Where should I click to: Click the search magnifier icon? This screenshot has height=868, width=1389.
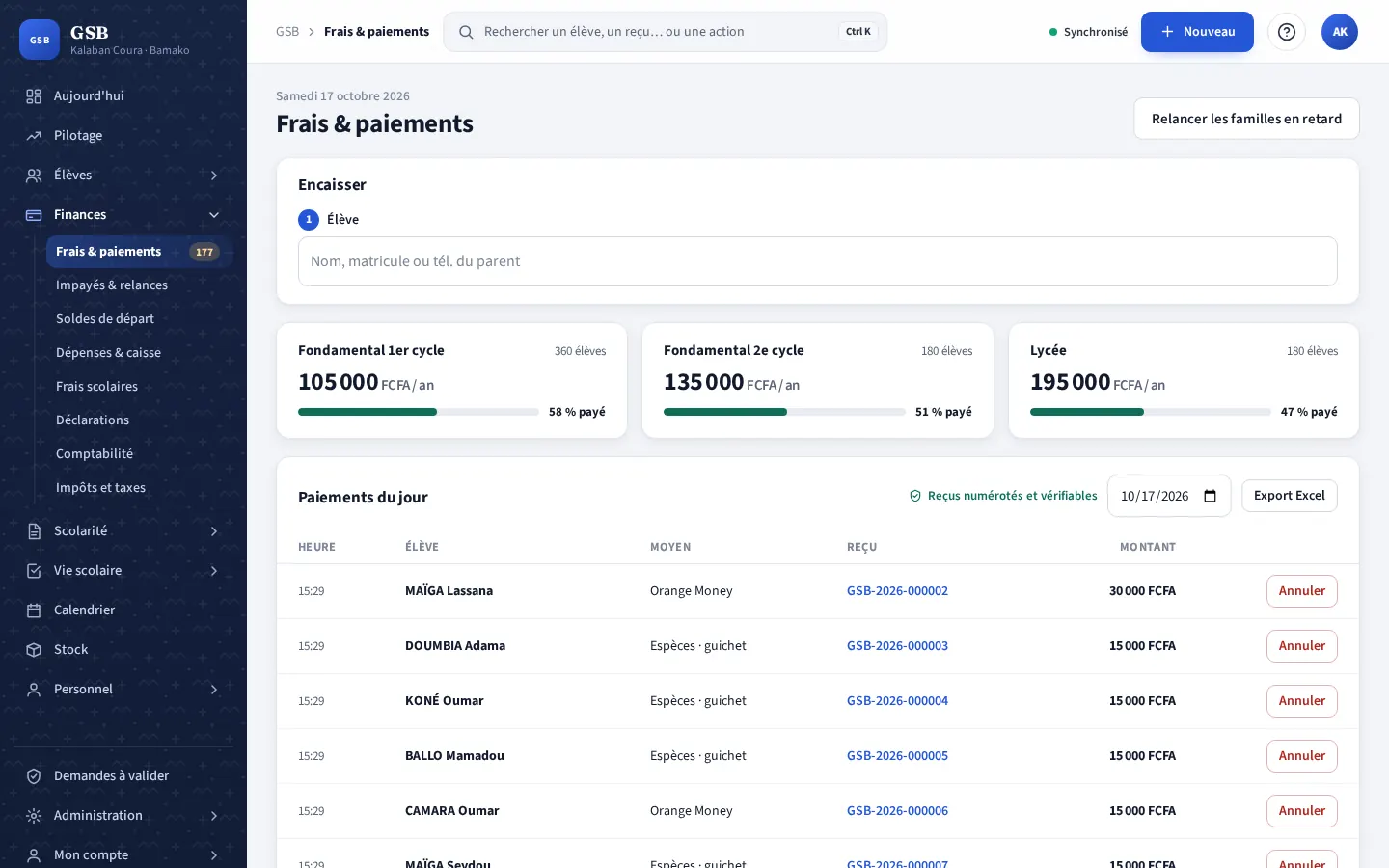(x=466, y=32)
